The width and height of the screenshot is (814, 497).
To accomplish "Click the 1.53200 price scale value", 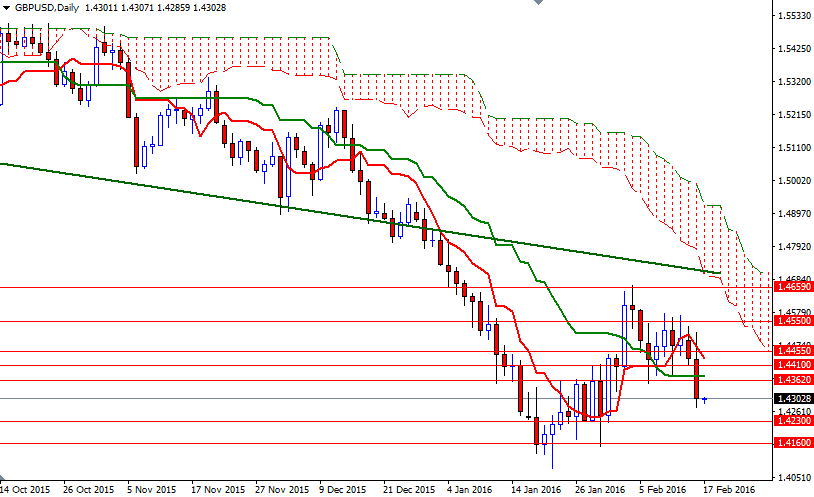I will (794, 82).
